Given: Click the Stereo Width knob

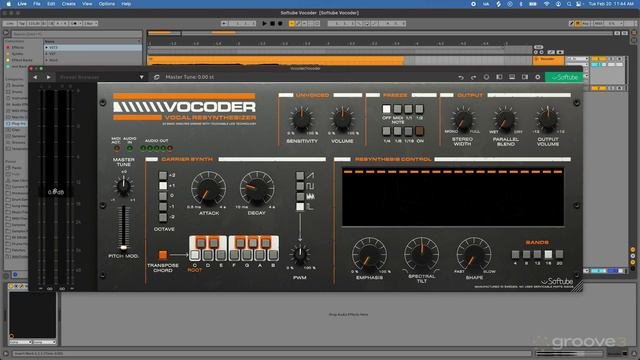Looking at the screenshot, I should tap(463, 120).
